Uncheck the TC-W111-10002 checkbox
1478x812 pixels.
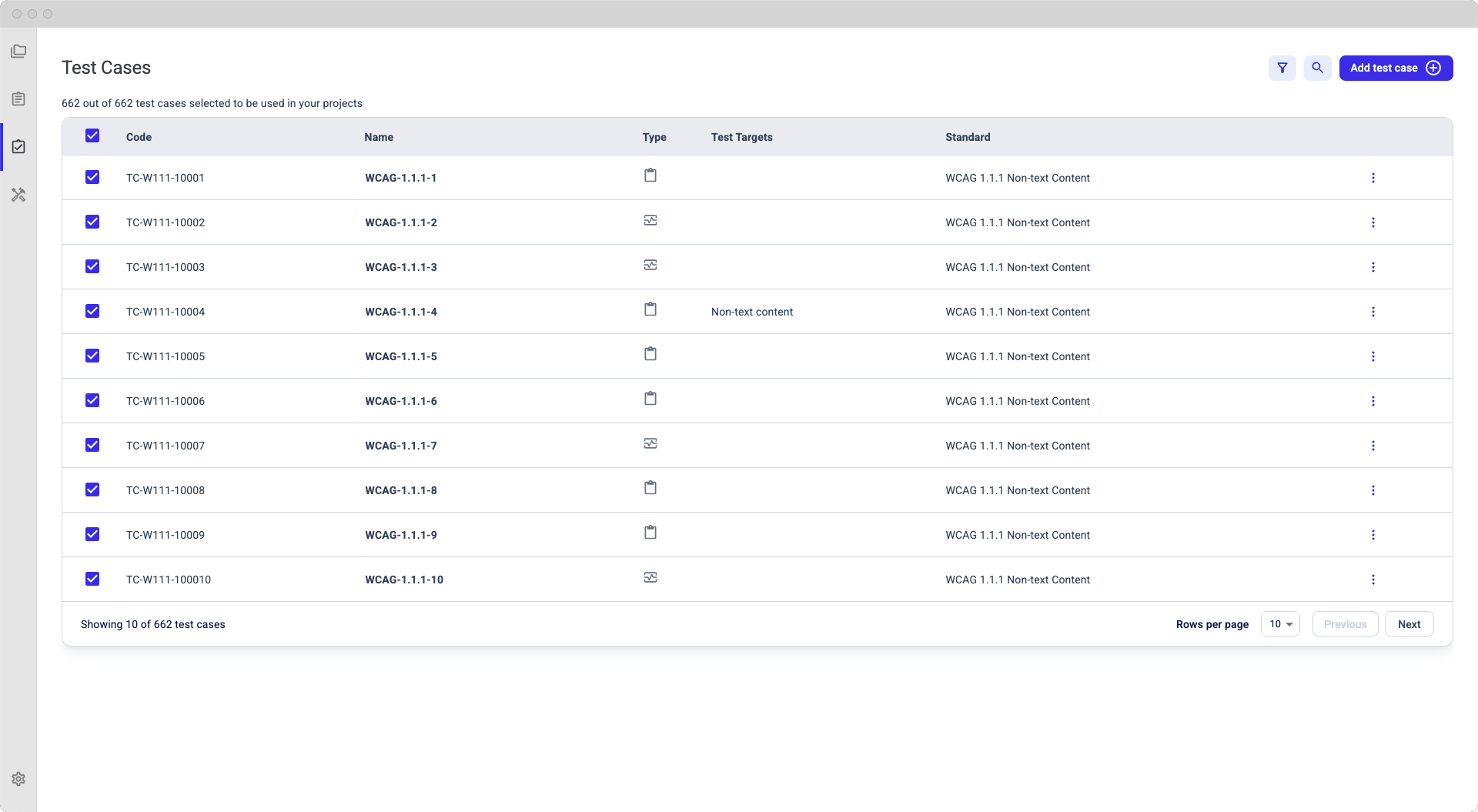(x=92, y=222)
